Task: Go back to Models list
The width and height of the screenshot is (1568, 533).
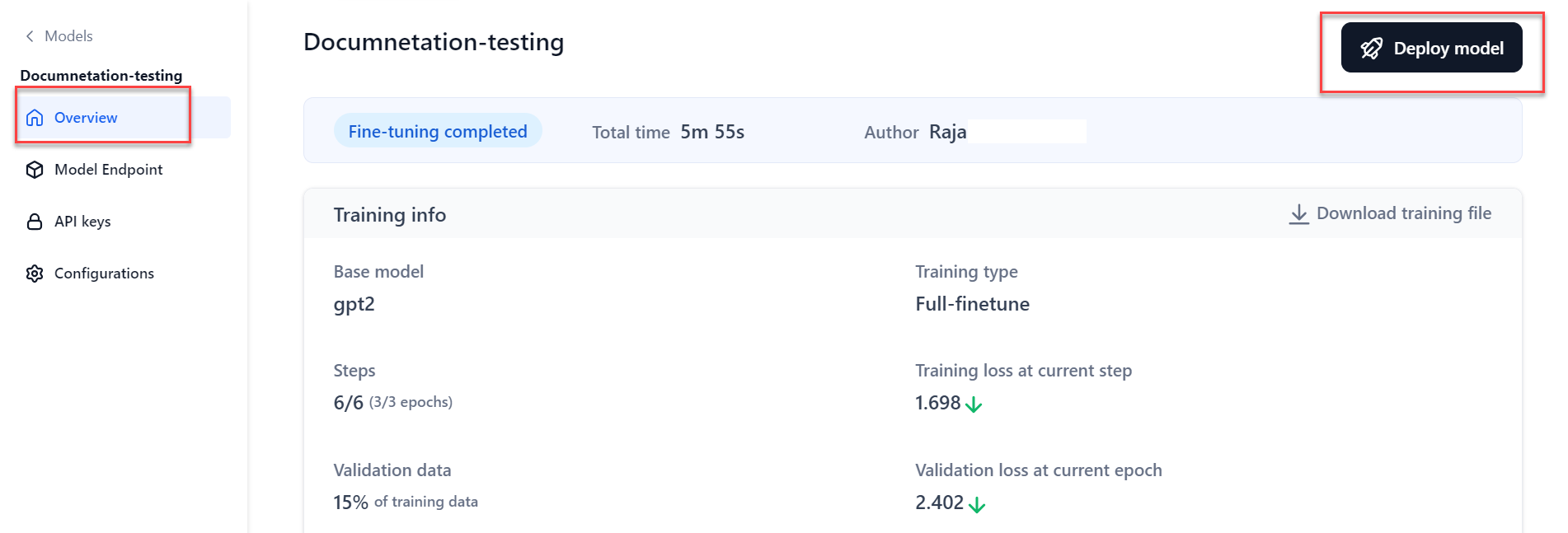Action: 68,36
